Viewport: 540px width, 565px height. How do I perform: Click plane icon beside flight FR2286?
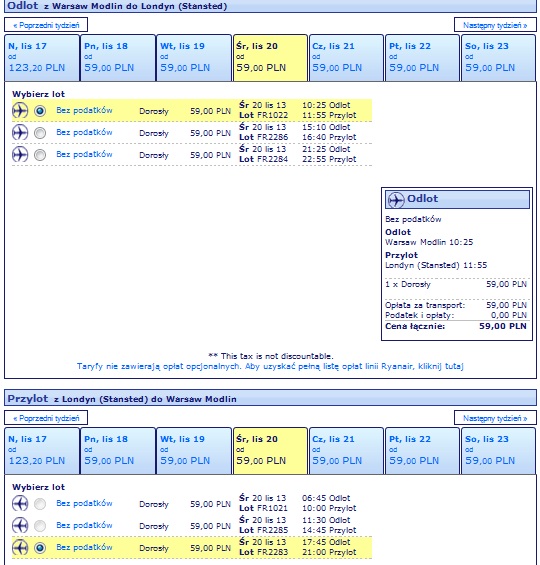coord(20,133)
